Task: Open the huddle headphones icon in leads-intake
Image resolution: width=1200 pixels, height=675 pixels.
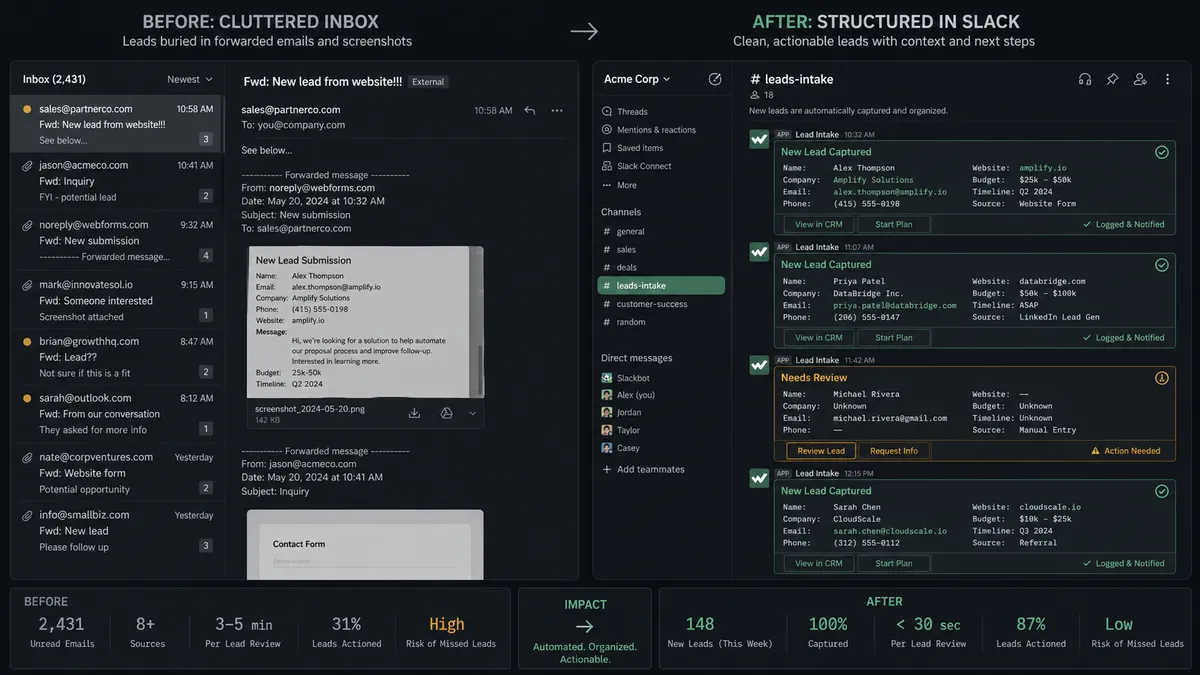Action: tap(1085, 79)
